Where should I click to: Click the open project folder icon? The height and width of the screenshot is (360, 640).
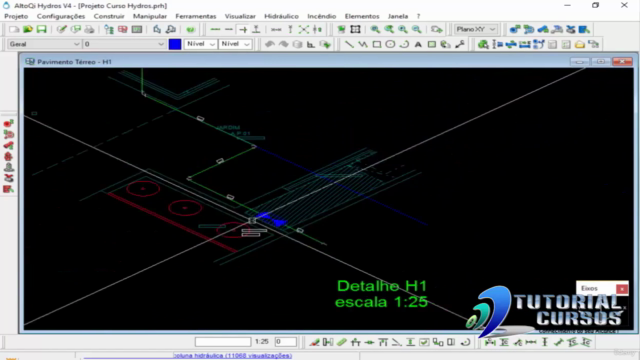click(x=28, y=29)
